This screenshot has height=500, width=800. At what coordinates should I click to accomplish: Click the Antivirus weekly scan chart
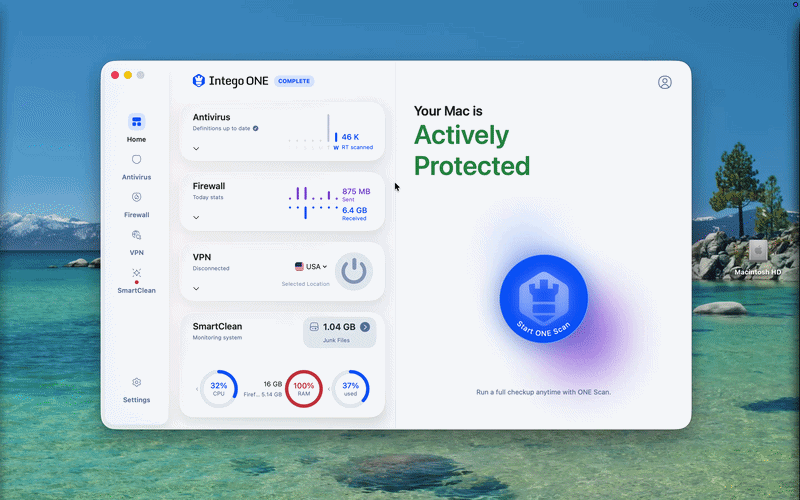313,133
